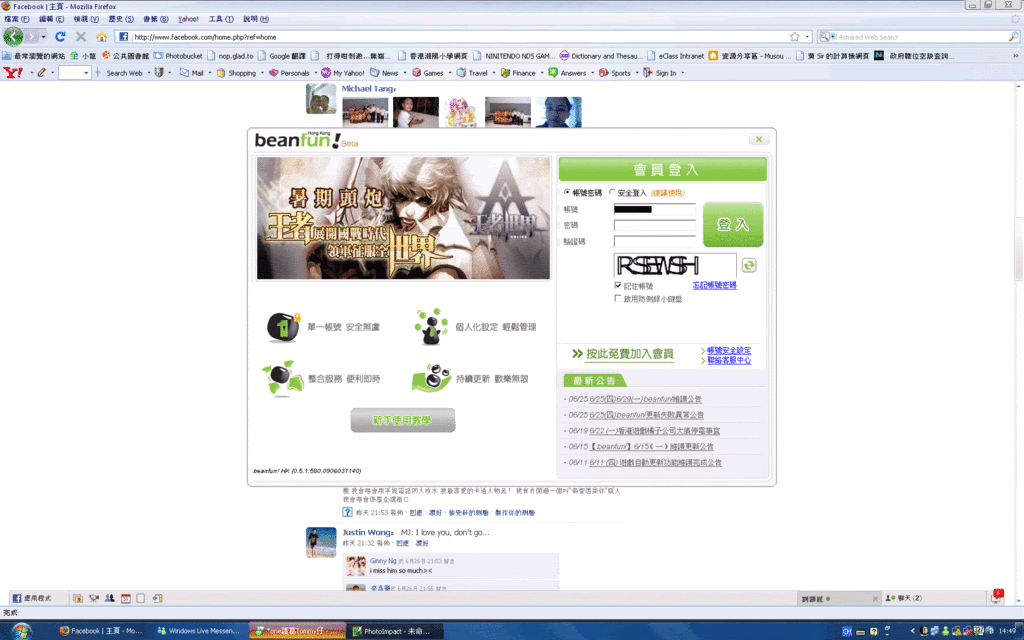Bookmark this page with the star icon

794,37
